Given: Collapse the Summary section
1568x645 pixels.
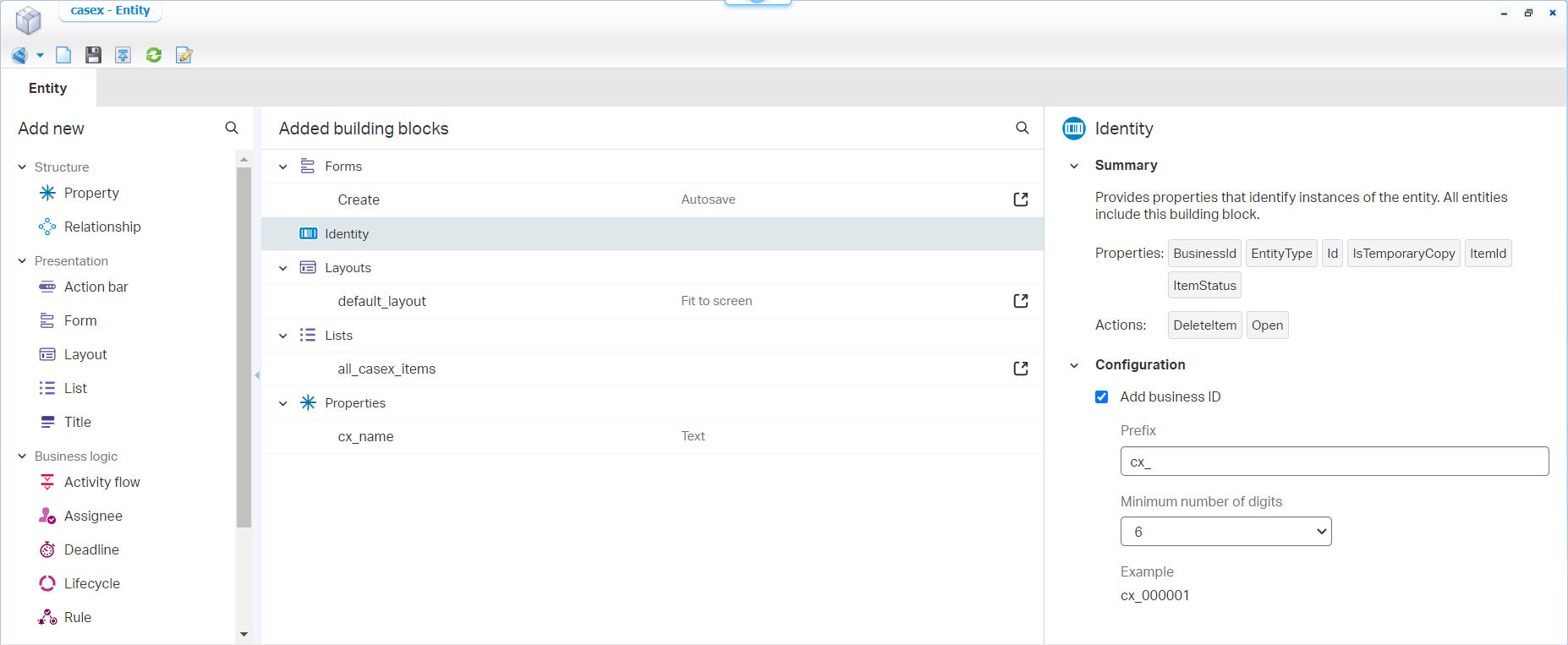Looking at the screenshot, I should 1074,166.
